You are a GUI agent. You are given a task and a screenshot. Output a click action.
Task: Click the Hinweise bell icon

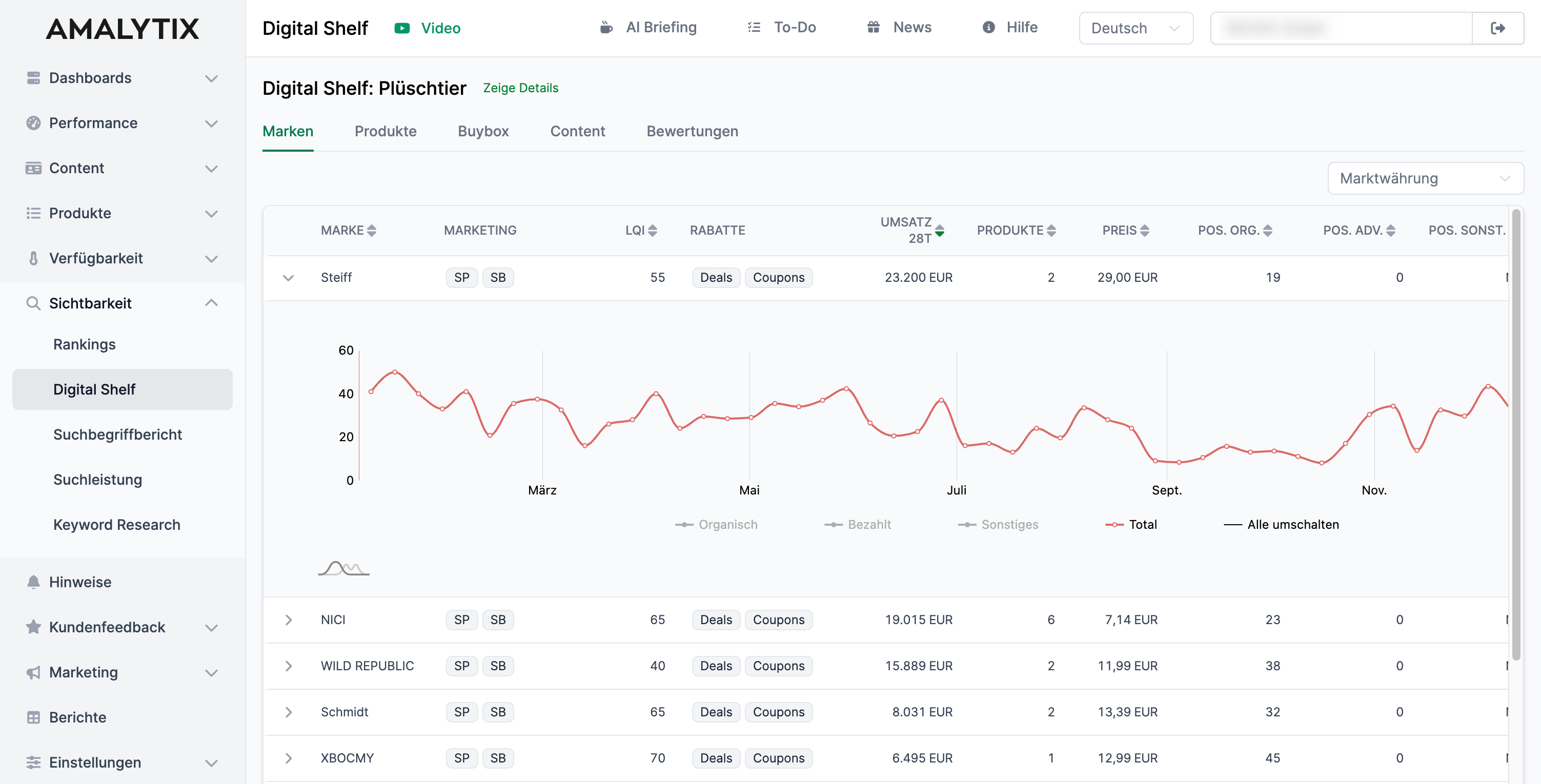(x=33, y=582)
